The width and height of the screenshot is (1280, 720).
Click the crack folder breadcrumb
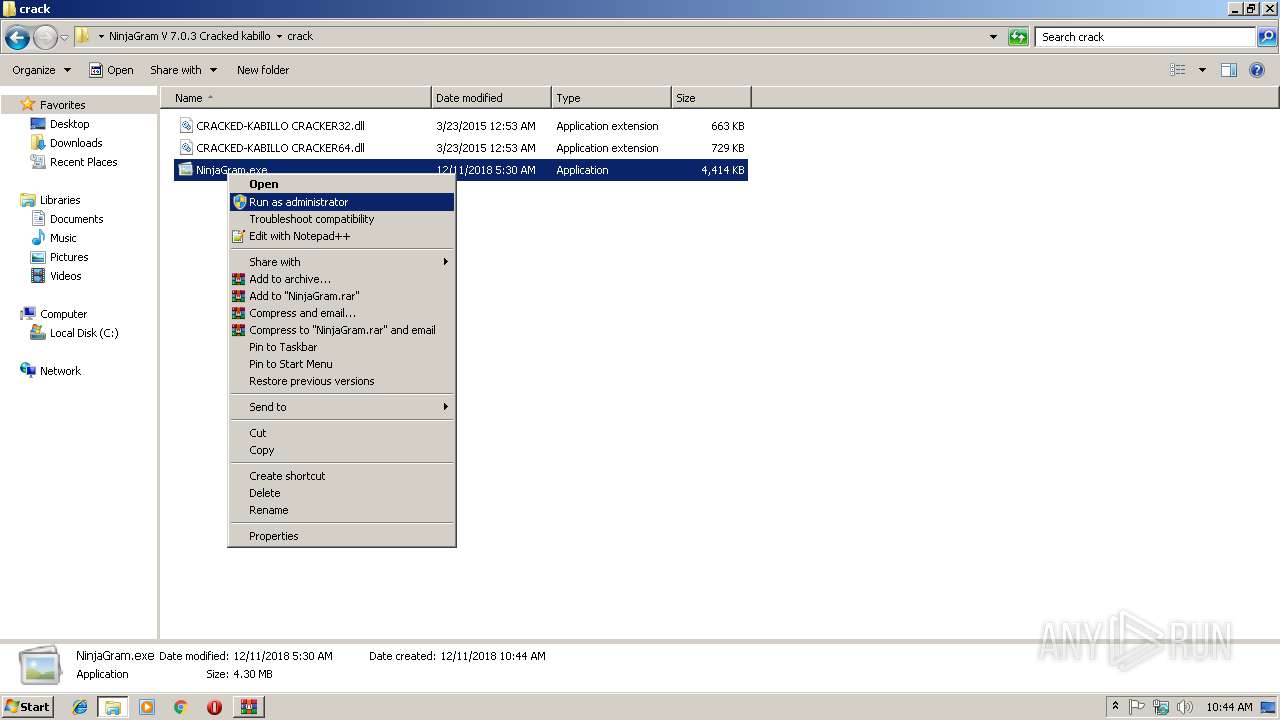pos(300,36)
